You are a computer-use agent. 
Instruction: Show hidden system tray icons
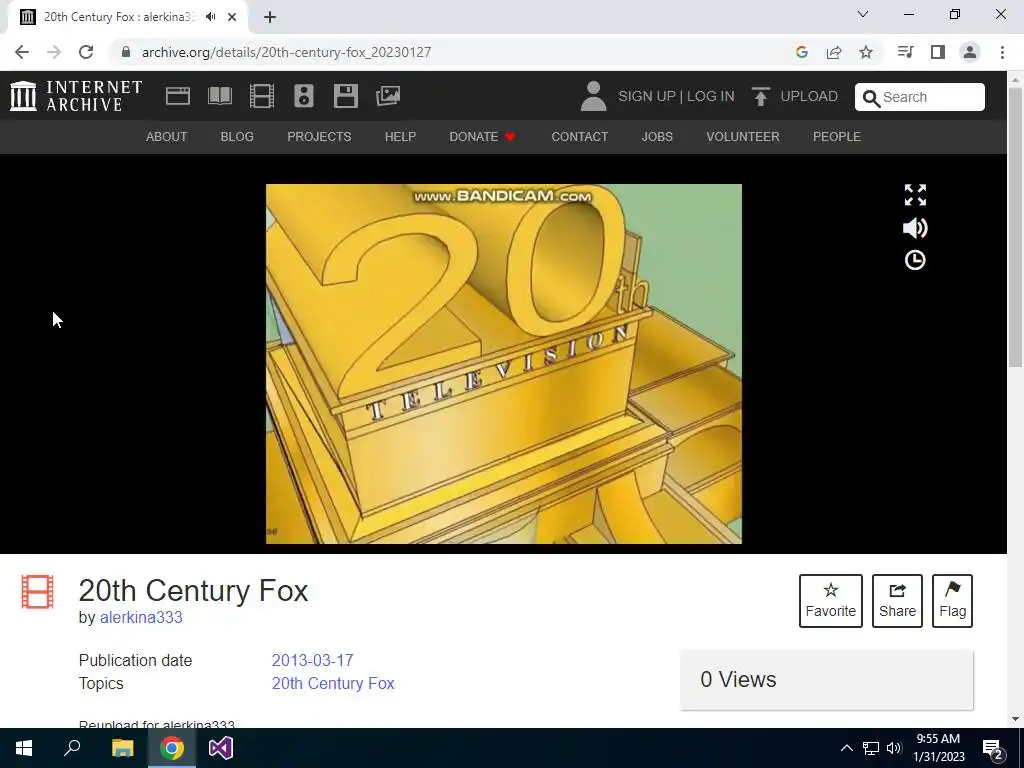(x=846, y=748)
